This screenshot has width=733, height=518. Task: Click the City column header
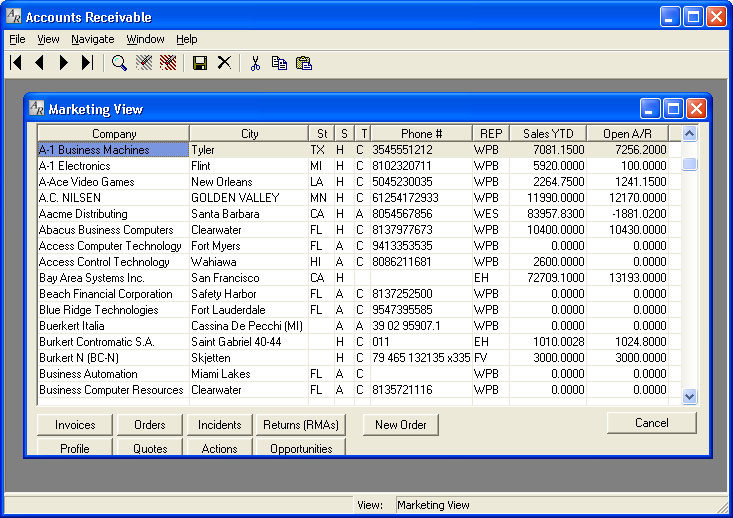tap(249, 134)
